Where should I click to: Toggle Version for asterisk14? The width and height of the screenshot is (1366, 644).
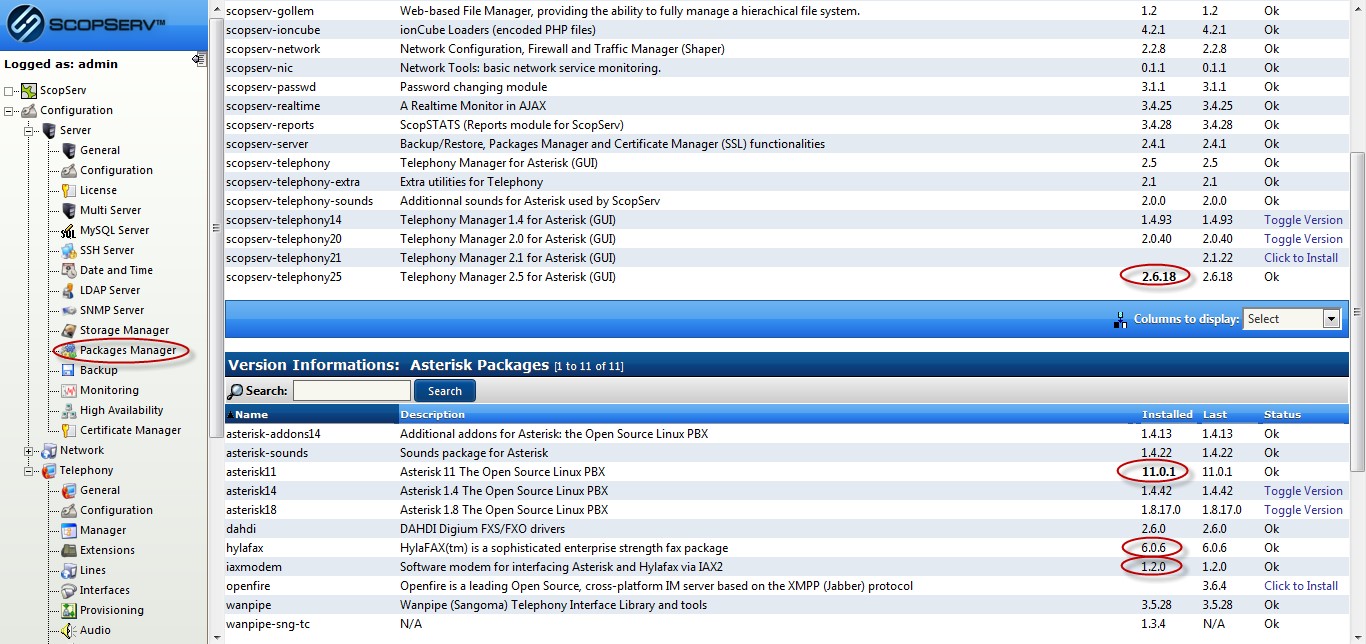tap(1303, 491)
